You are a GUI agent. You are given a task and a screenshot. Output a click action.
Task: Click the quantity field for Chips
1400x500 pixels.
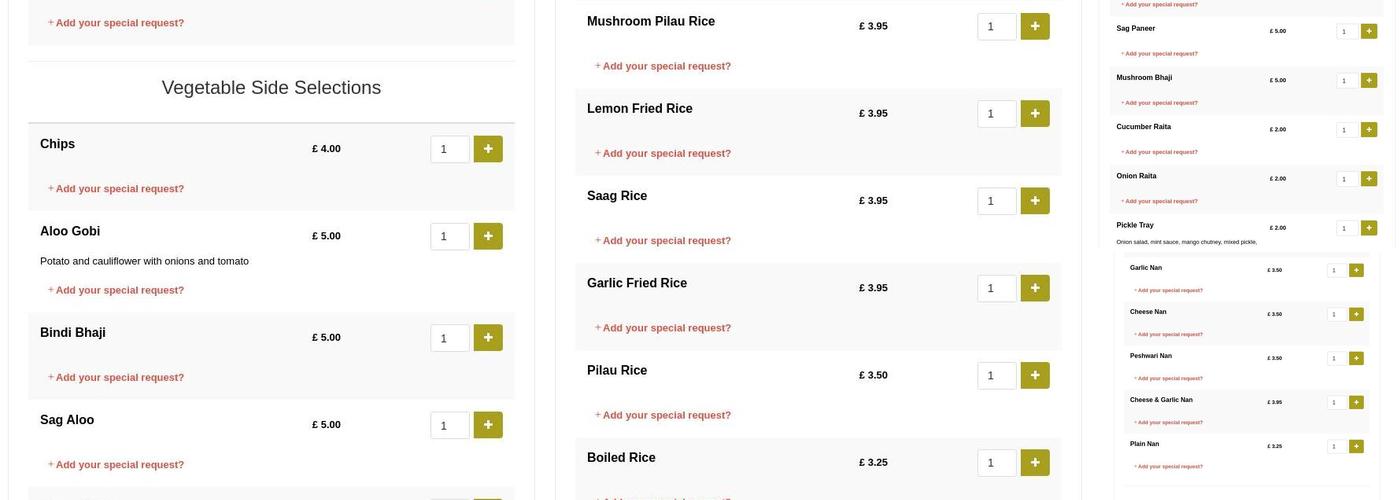(x=450, y=149)
